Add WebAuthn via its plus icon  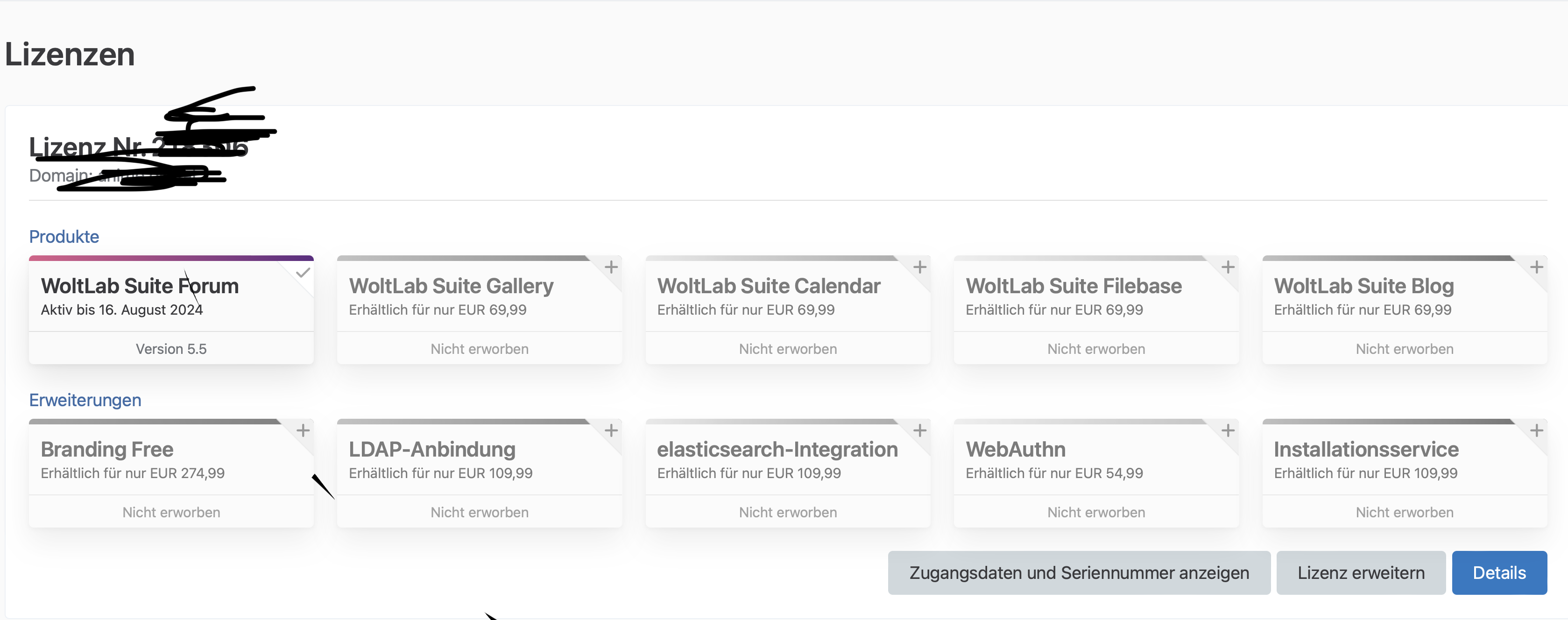coord(1228,431)
